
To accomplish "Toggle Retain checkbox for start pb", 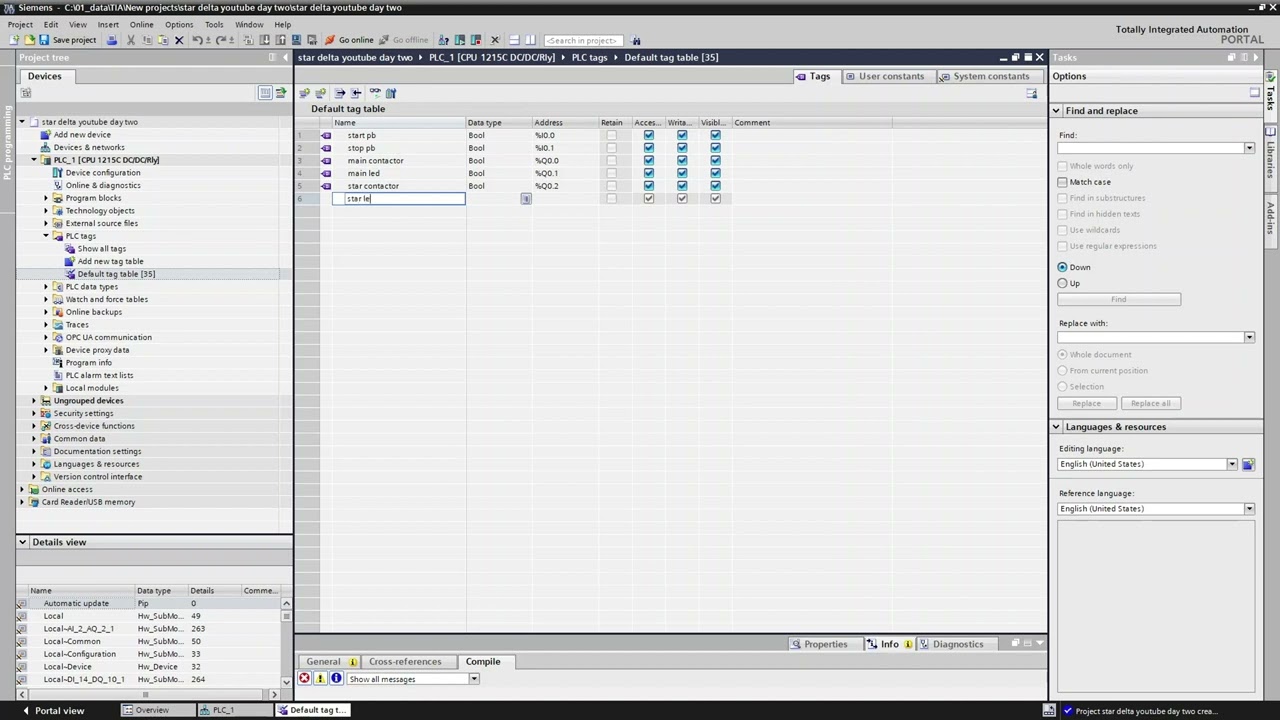I will click(x=611, y=135).
